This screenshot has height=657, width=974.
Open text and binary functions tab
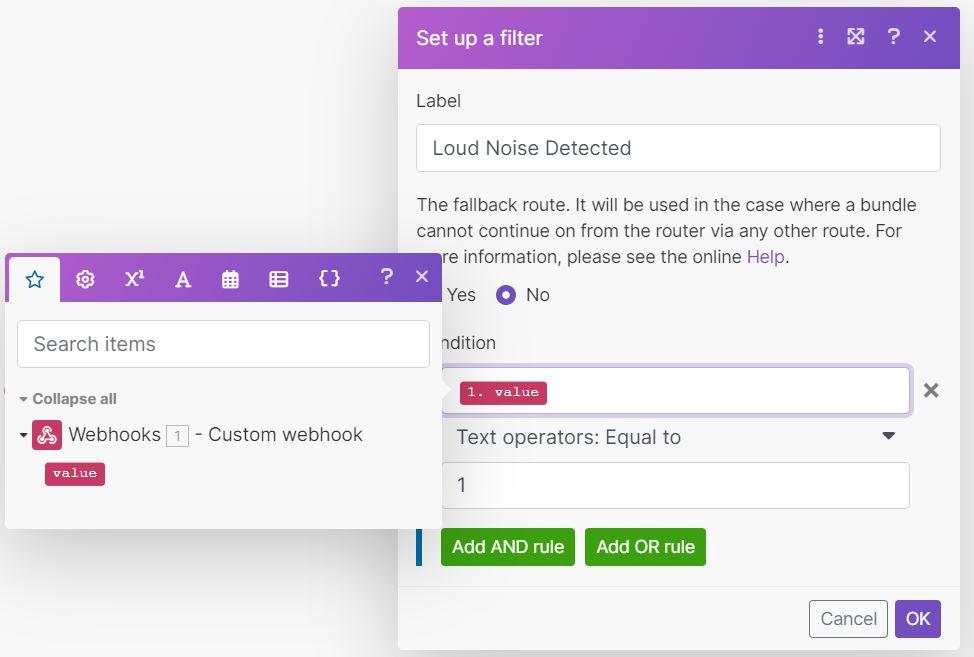point(183,279)
